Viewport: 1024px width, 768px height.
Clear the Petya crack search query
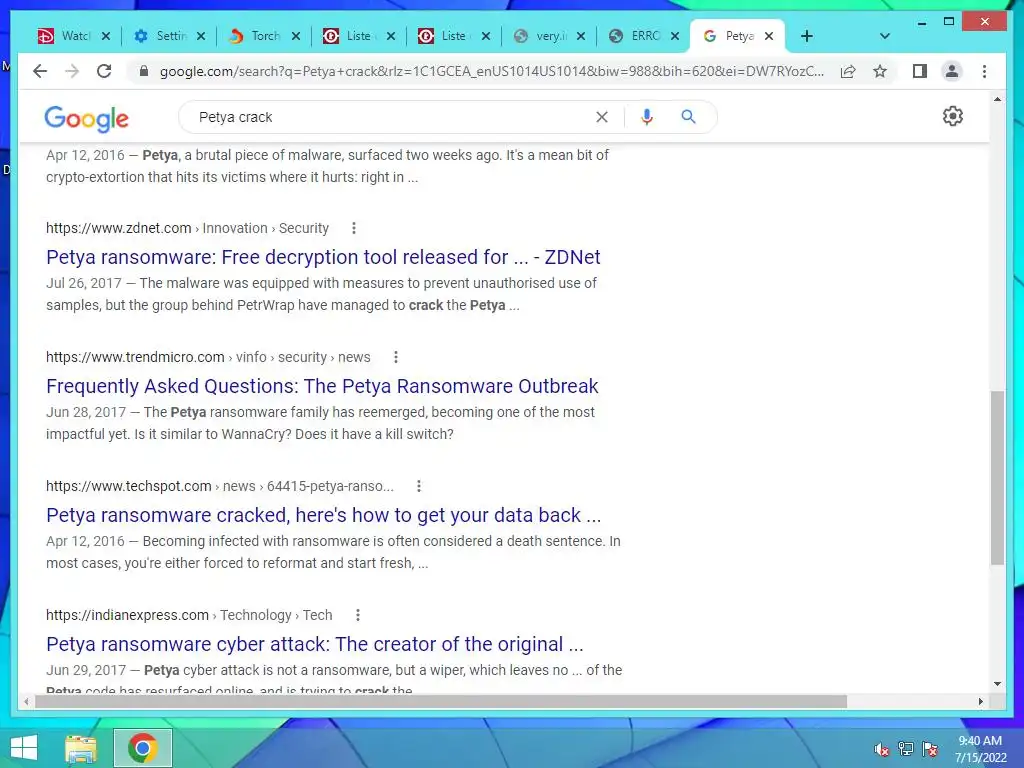coord(601,117)
